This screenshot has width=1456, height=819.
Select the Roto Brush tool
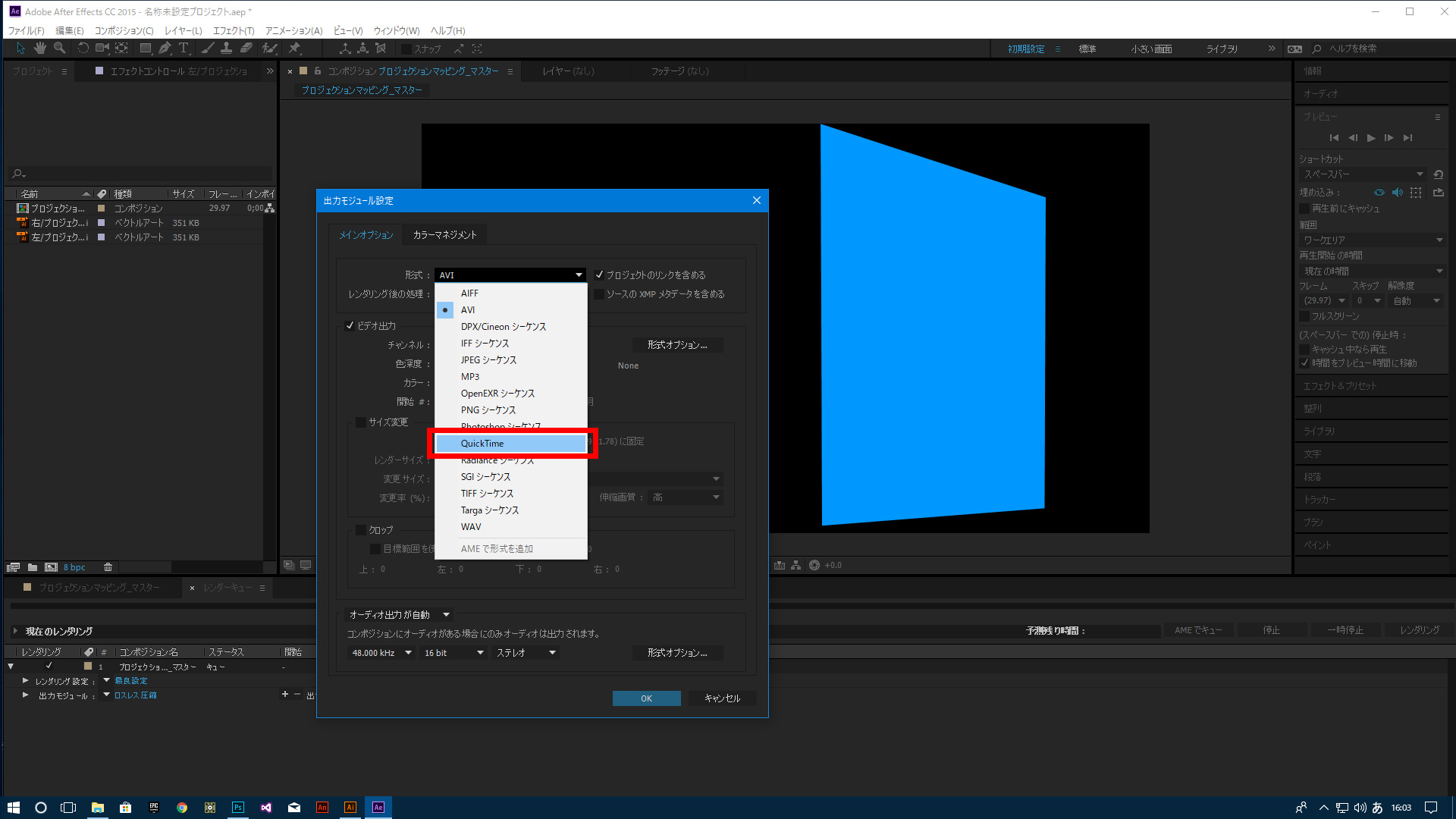click(x=269, y=49)
